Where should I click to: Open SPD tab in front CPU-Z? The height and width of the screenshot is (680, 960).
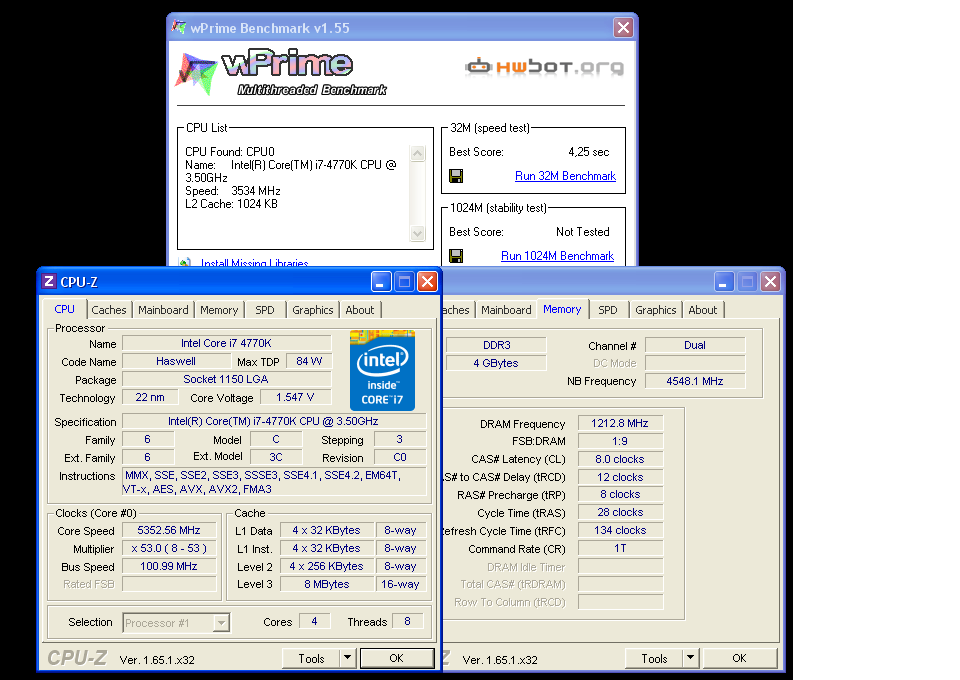tap(265, 310)
